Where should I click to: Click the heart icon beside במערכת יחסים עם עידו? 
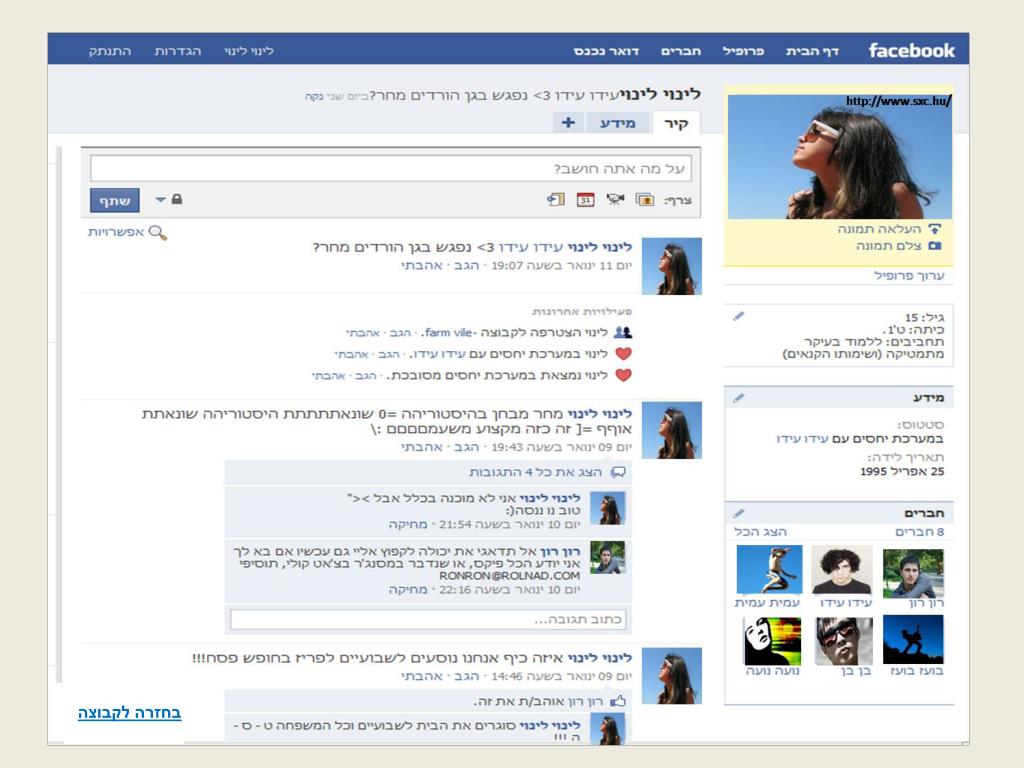624,354
